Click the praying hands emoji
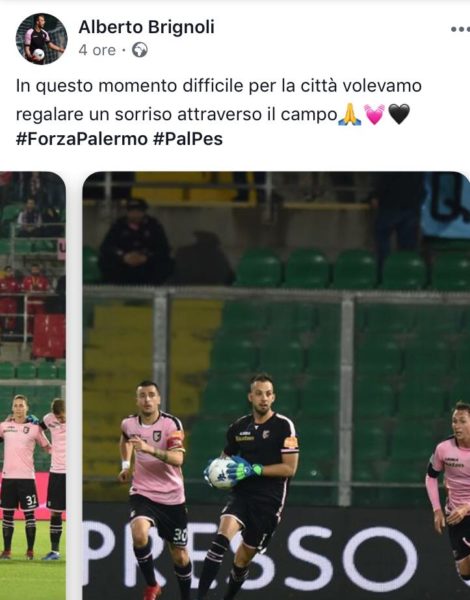The image size is (470, 600). coord(349,114)
